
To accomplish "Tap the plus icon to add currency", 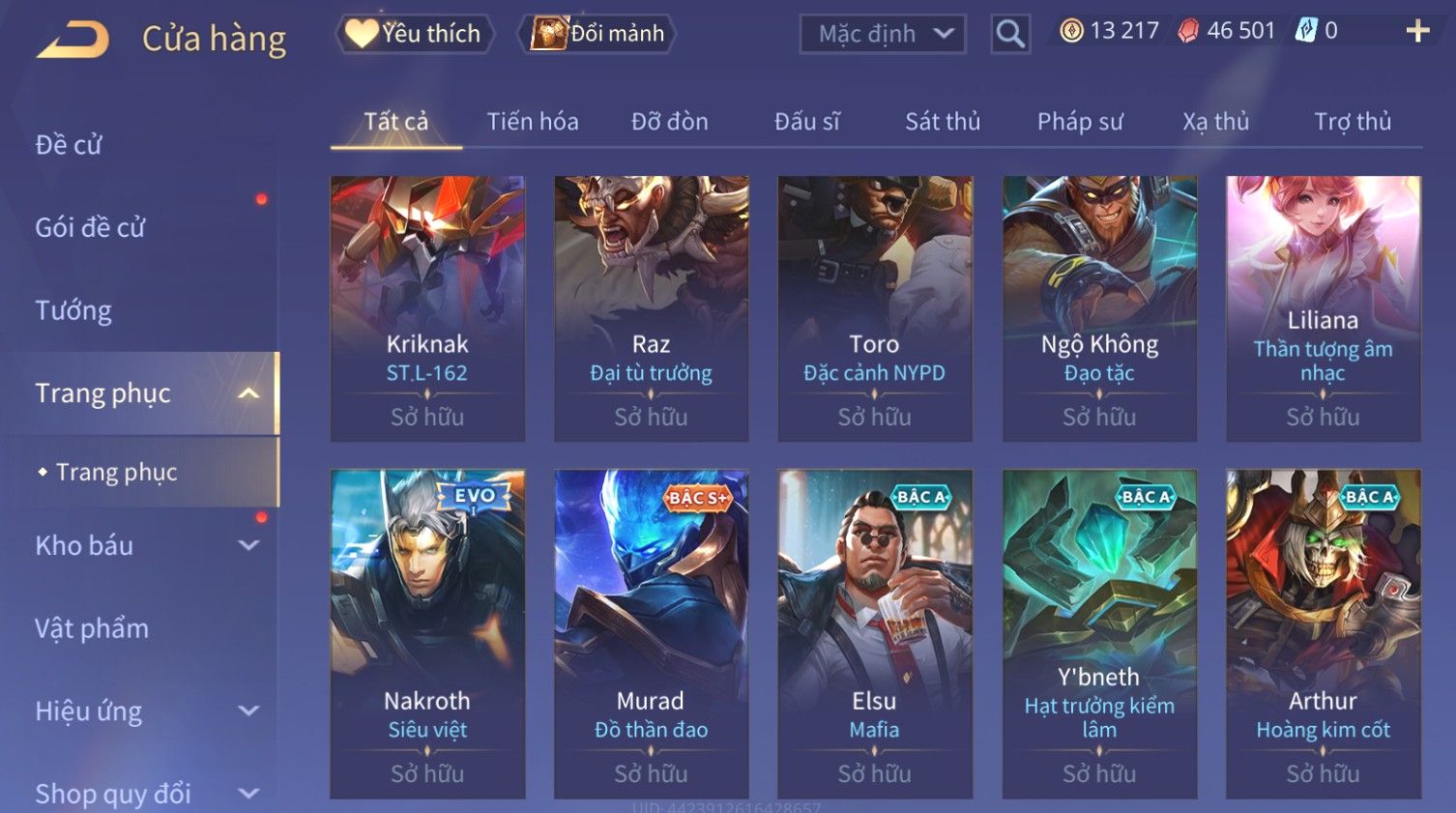I will coord(1417,32).
